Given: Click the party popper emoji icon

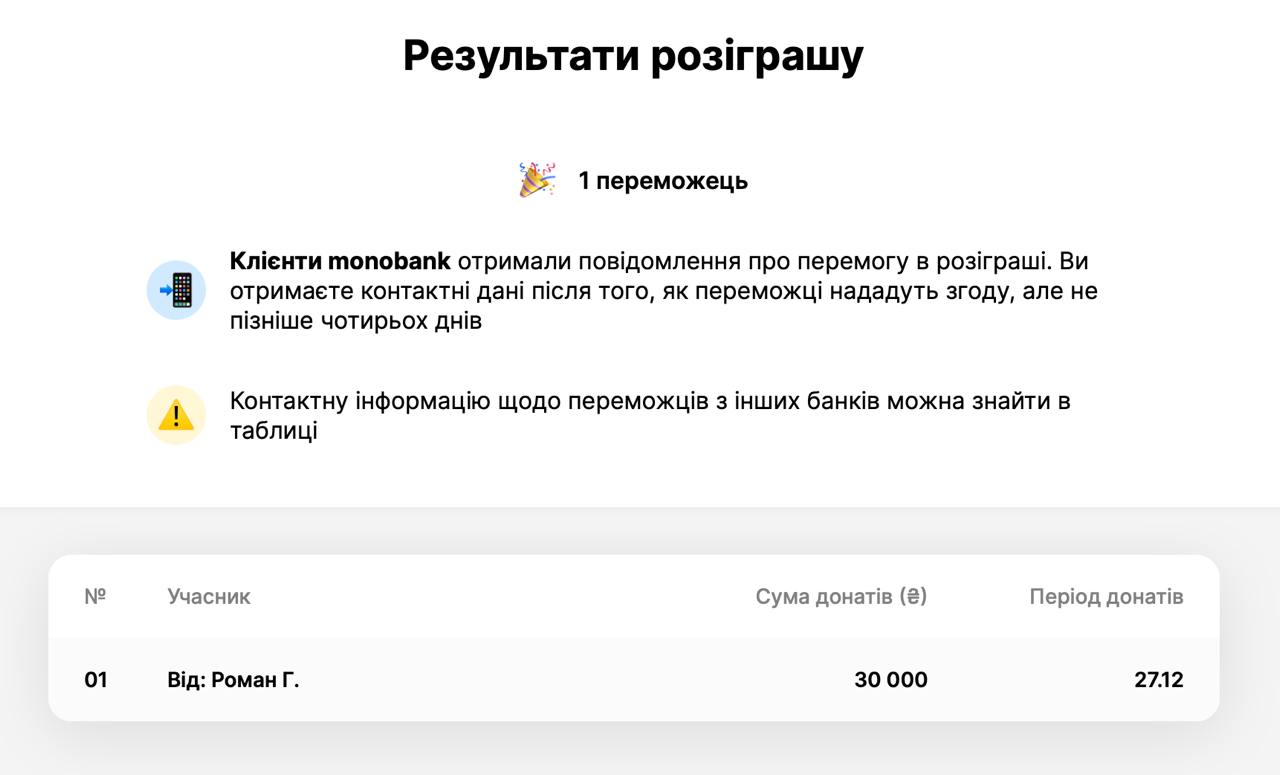Looking at the screenshot, I should click(537, 180).
